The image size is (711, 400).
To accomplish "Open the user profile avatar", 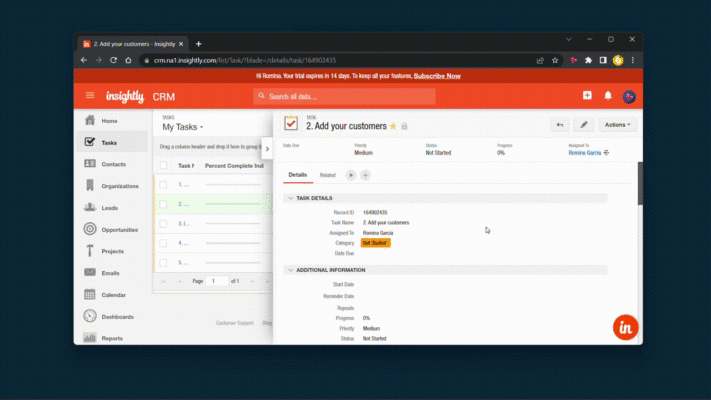I will pos(629,97).
